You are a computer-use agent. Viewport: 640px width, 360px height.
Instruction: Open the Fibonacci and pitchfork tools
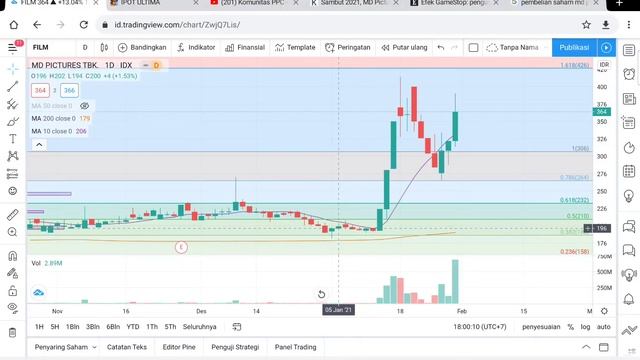click(13, 104)
